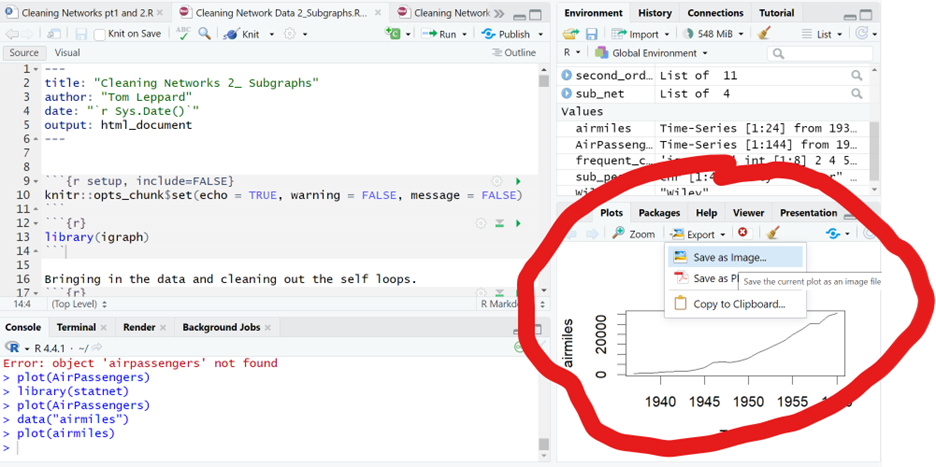Click load workspace folder icon in Environment

click(571, 34)
